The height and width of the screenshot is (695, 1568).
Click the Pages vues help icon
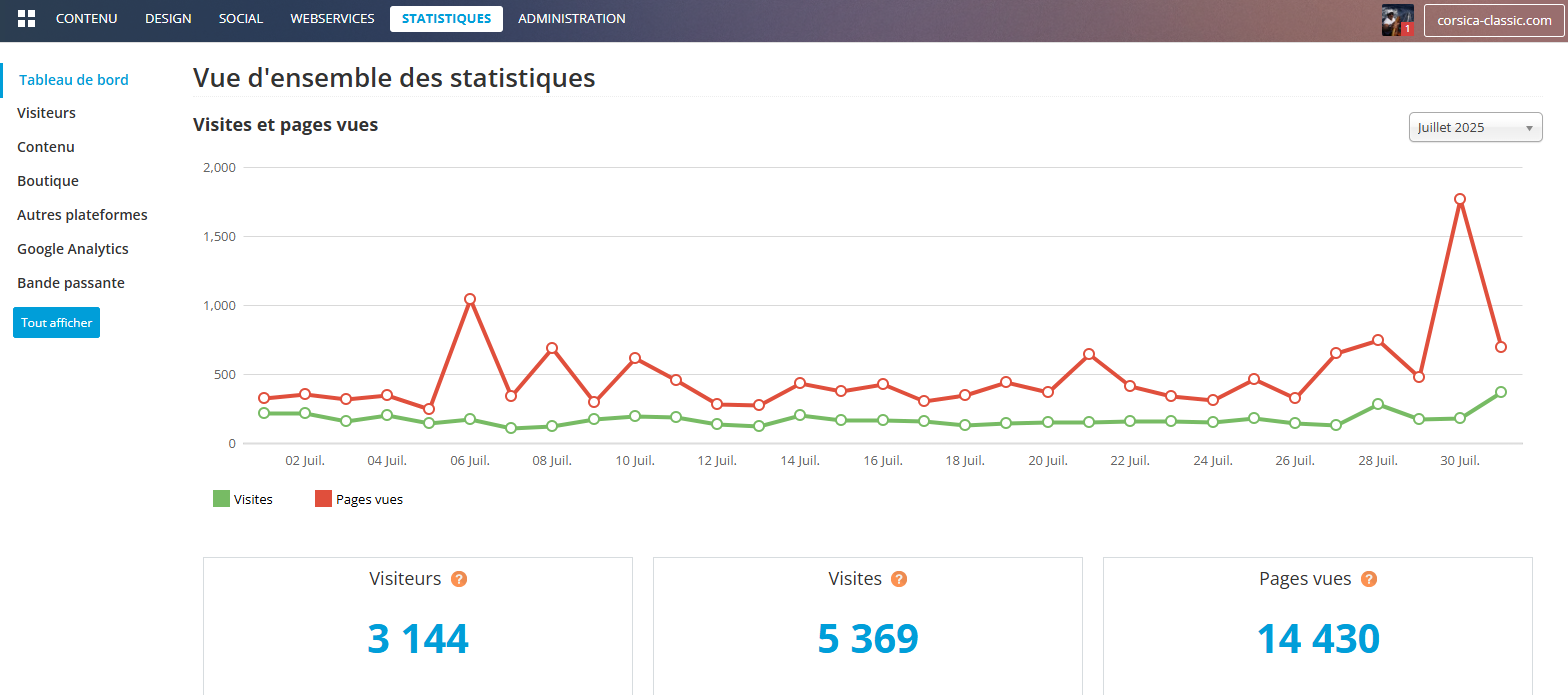tap(1369, 579)
